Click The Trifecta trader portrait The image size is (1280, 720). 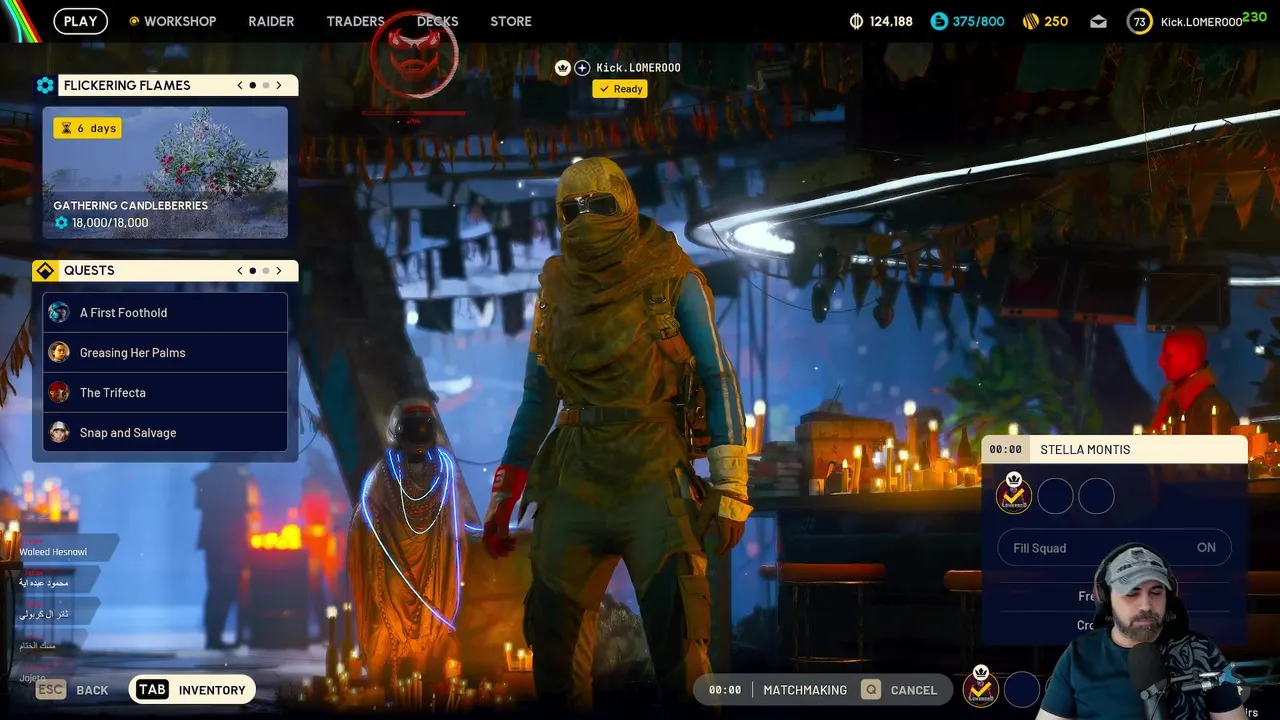click(59, 392)
